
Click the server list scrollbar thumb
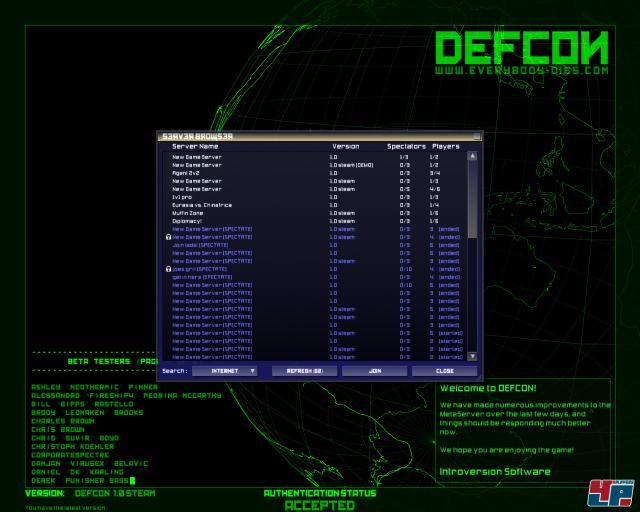point(472,199)
